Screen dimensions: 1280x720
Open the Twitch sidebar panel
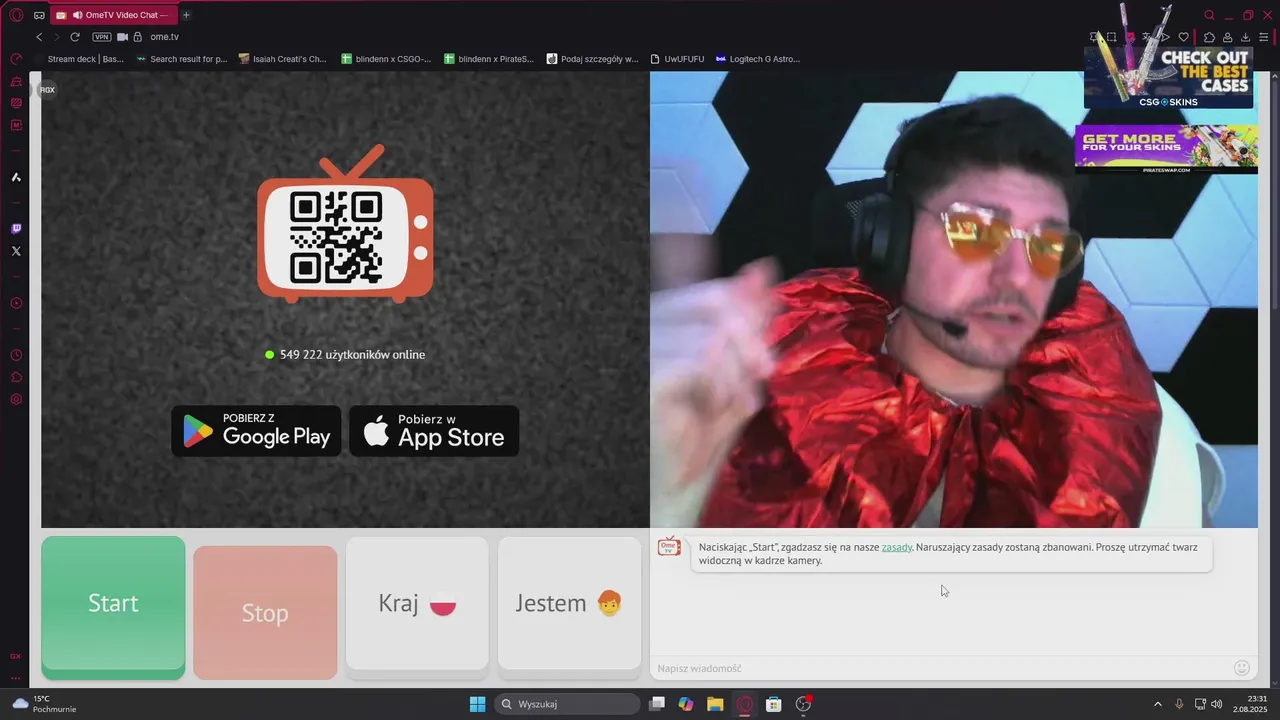point(16,229)
